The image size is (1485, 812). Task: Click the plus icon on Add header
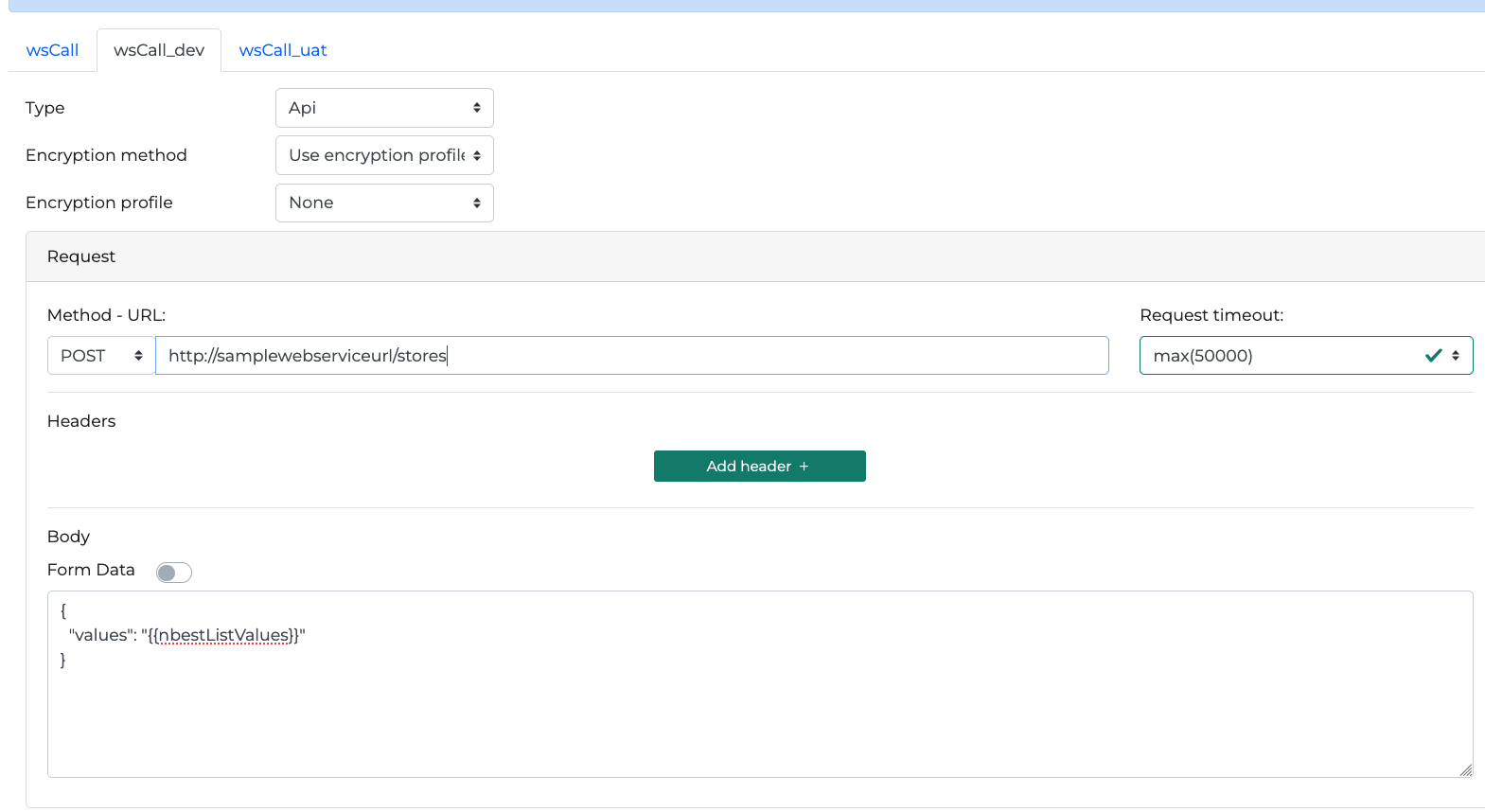(804, 467)
